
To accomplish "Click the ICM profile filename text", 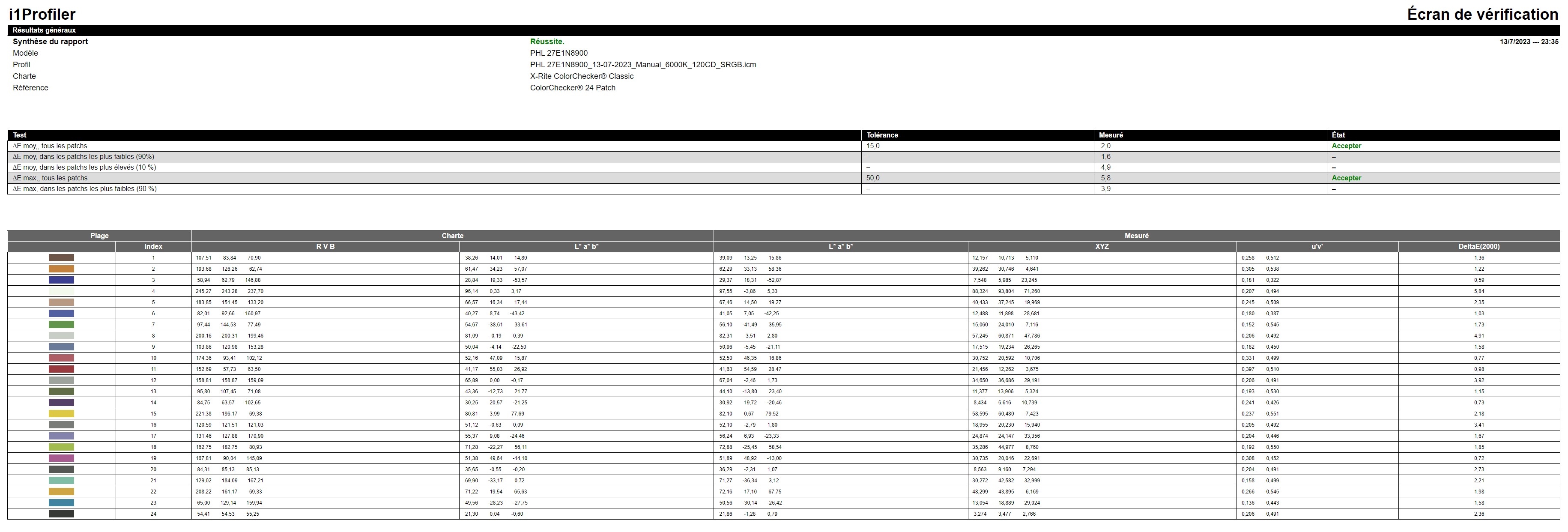I will pos(643,65).
